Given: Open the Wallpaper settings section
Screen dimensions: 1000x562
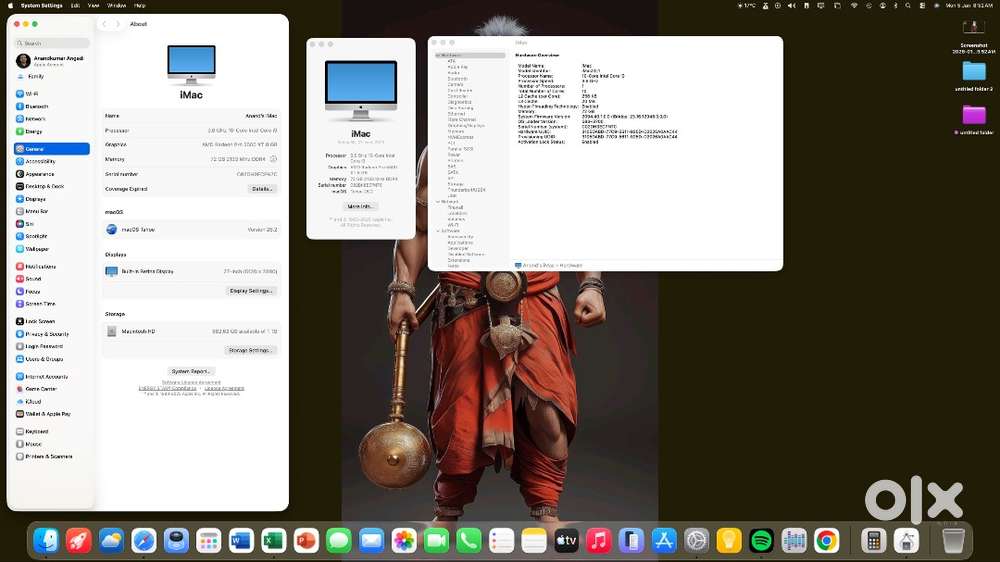Looking at the screenshot, I should (36, 249).
